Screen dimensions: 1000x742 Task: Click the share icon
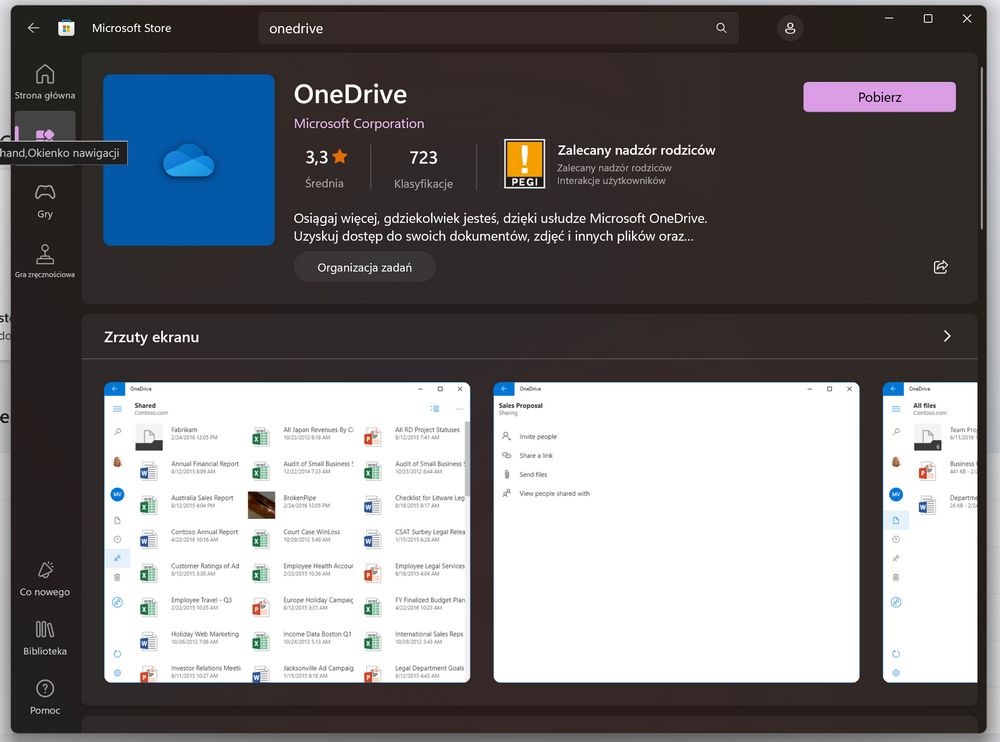point(941,267)
